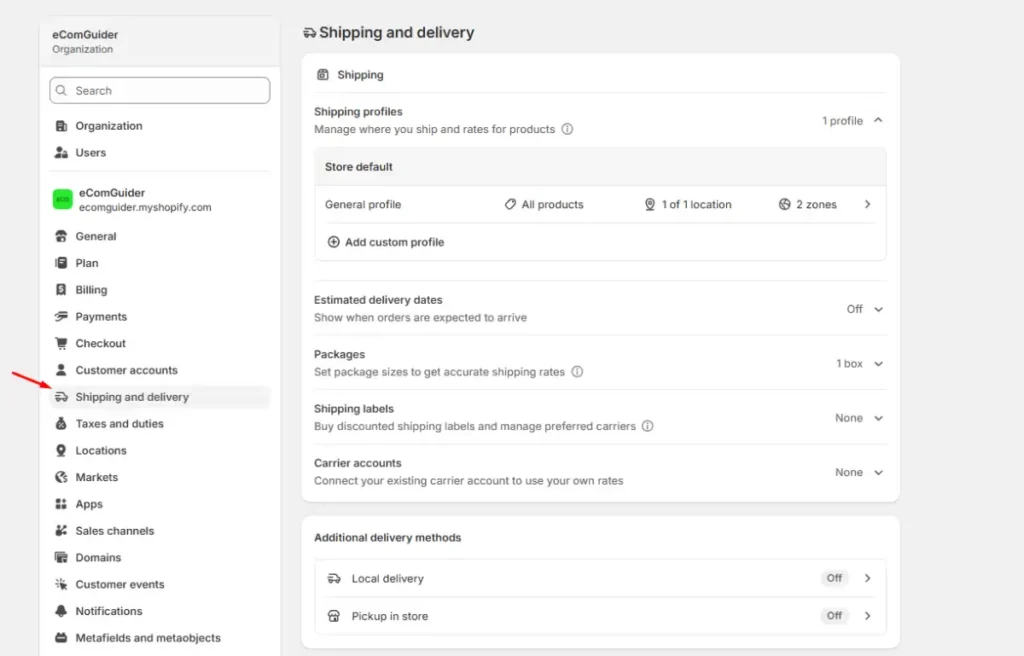Expand the Packages section chevron
1024x656 pixels.
[878, 363]
